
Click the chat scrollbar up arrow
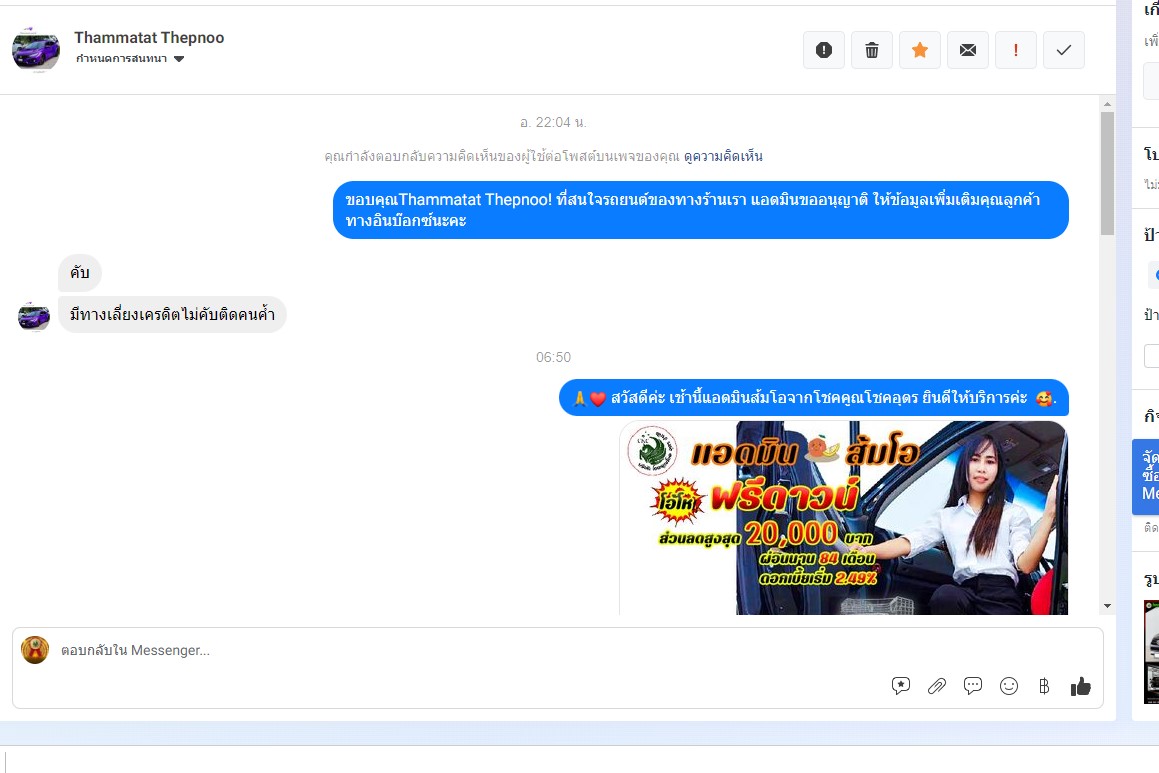pyautogui.click(x=1107, y=104)
